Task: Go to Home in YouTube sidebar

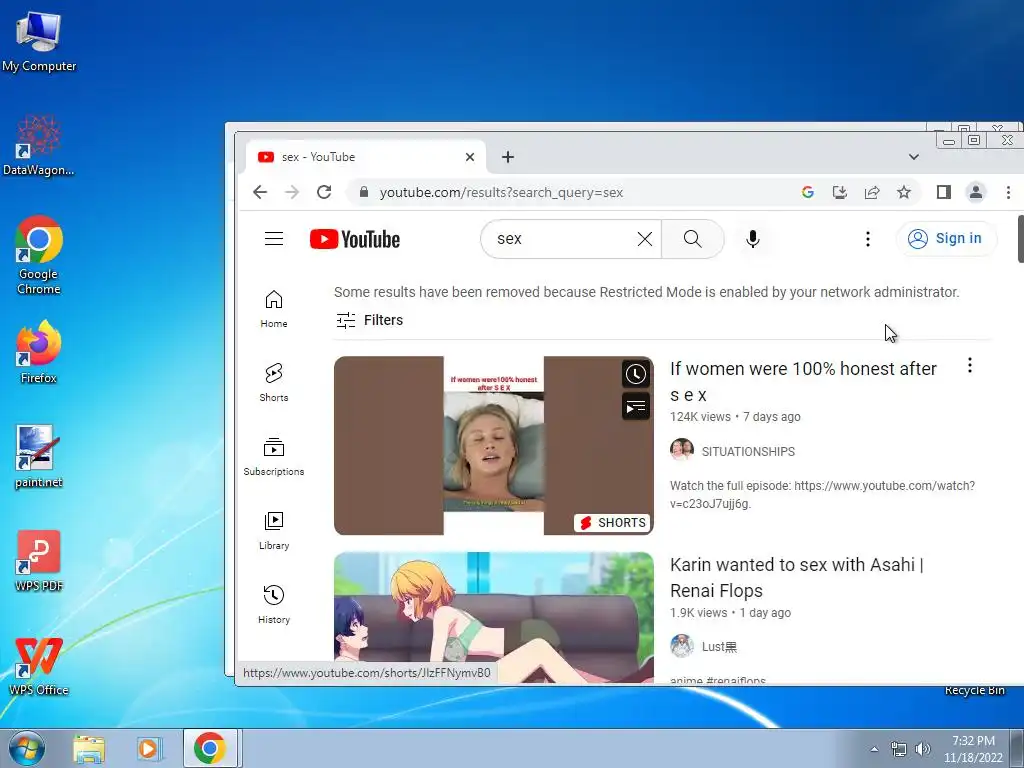Action: pos(274,309)
